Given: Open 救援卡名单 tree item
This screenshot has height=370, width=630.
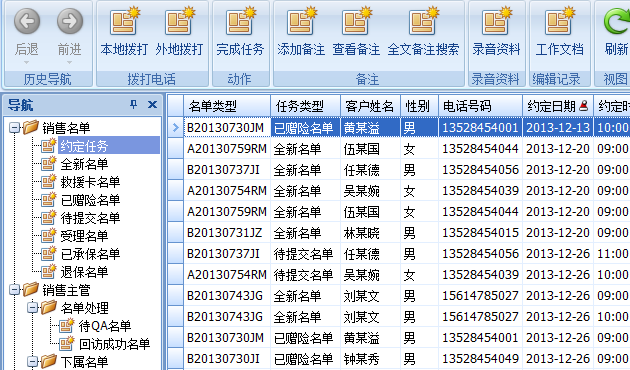Looking at the screenshot, I should (90, 182).
